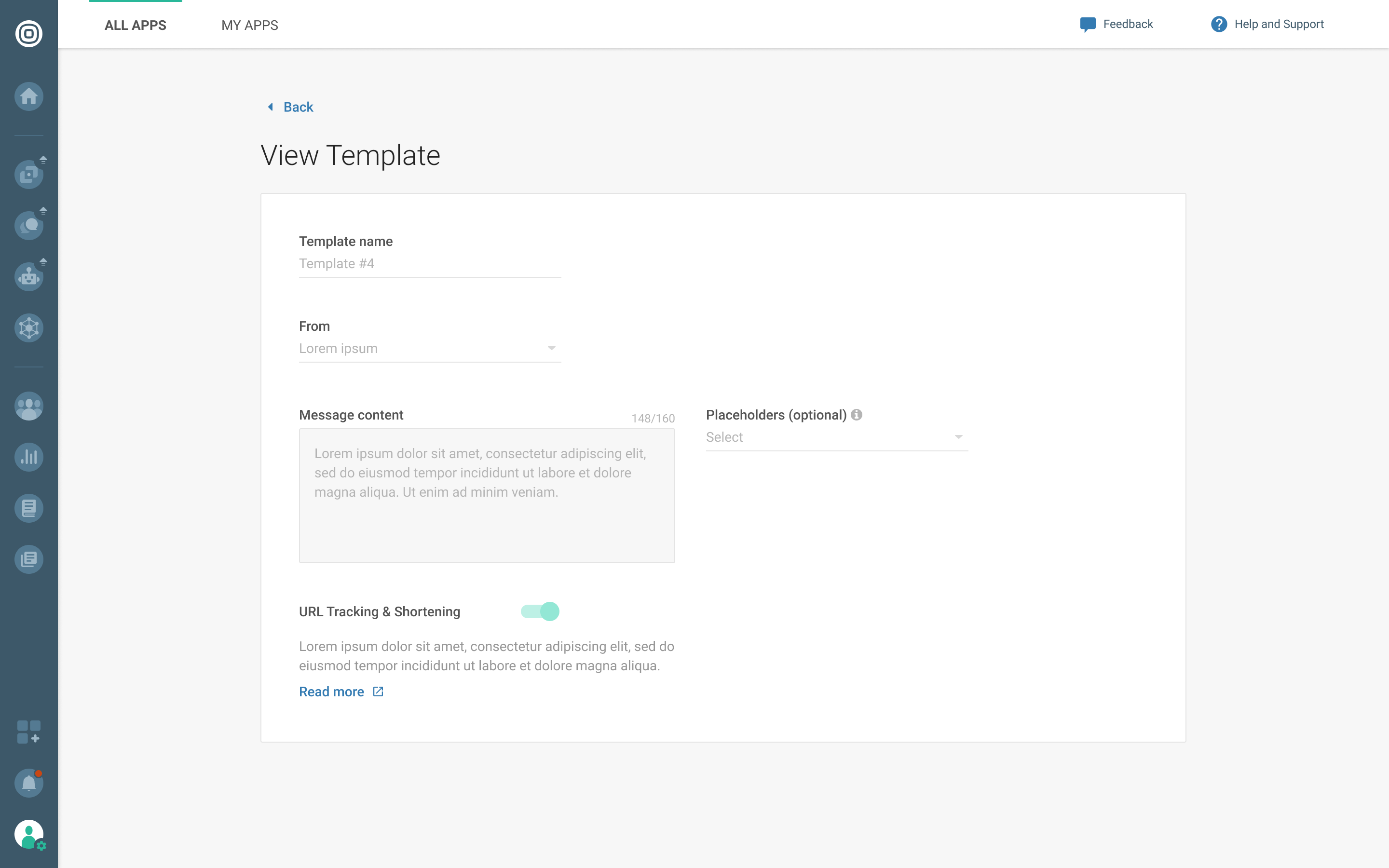Toggle URL Tracking & Shortening switch
This screenshot has width=1389, height=868.
(x=540, y=611)
